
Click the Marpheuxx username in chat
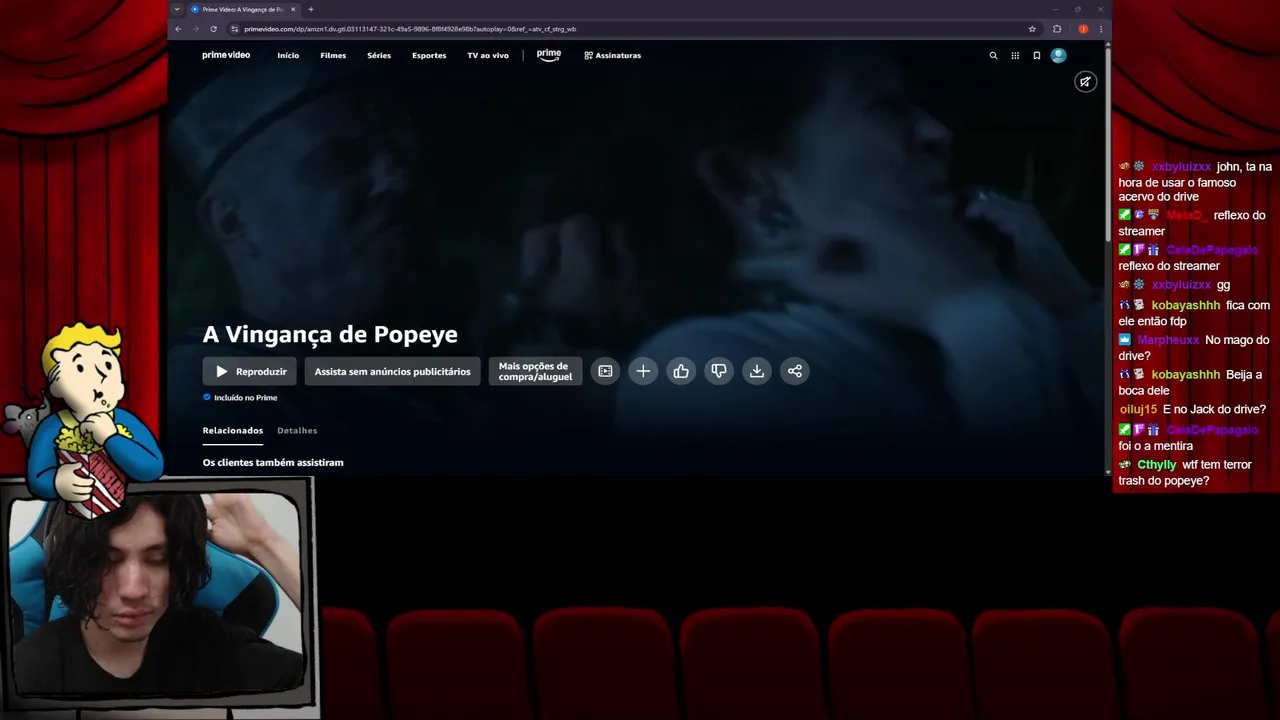pos(1168,340)
